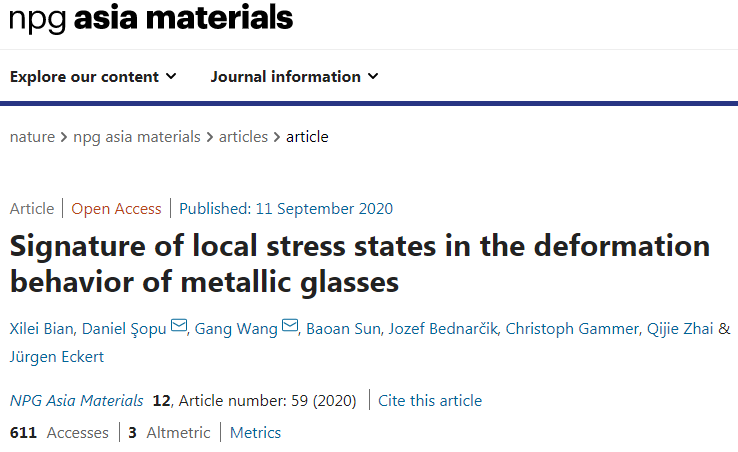Open the Explore our content menu
The width and height of the screenshot is (738, 452).
85,77
